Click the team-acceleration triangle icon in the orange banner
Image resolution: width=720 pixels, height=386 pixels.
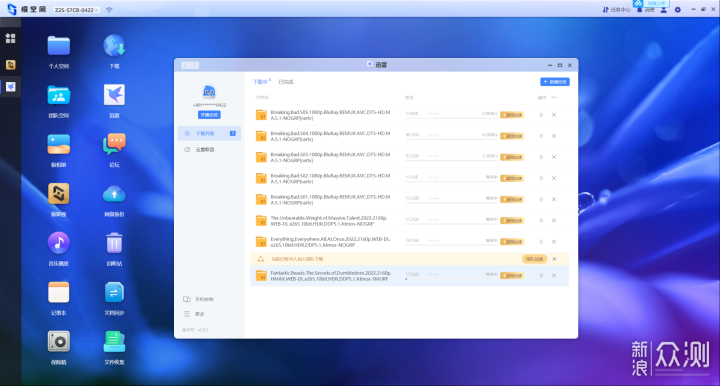click(261, 259)
